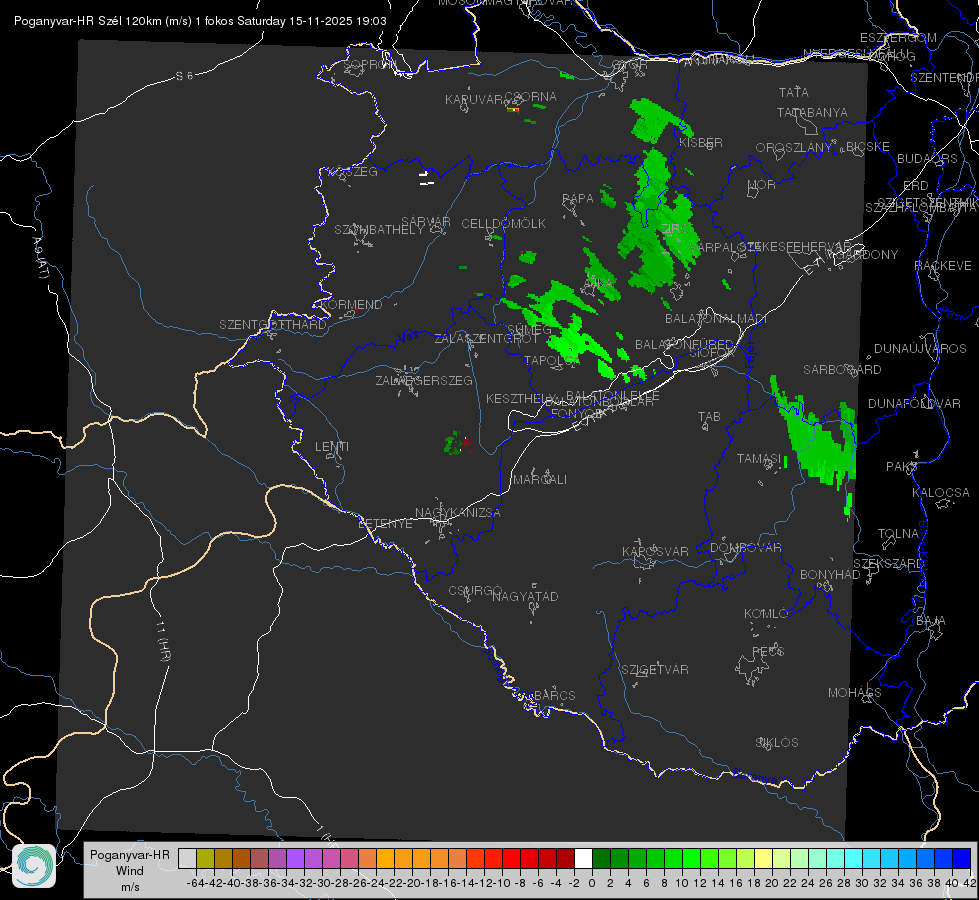Image resolution: width=979 pixels, height=900 pixels.
Task: Select the ZALAEGERSZEG label
Action: 424,380
